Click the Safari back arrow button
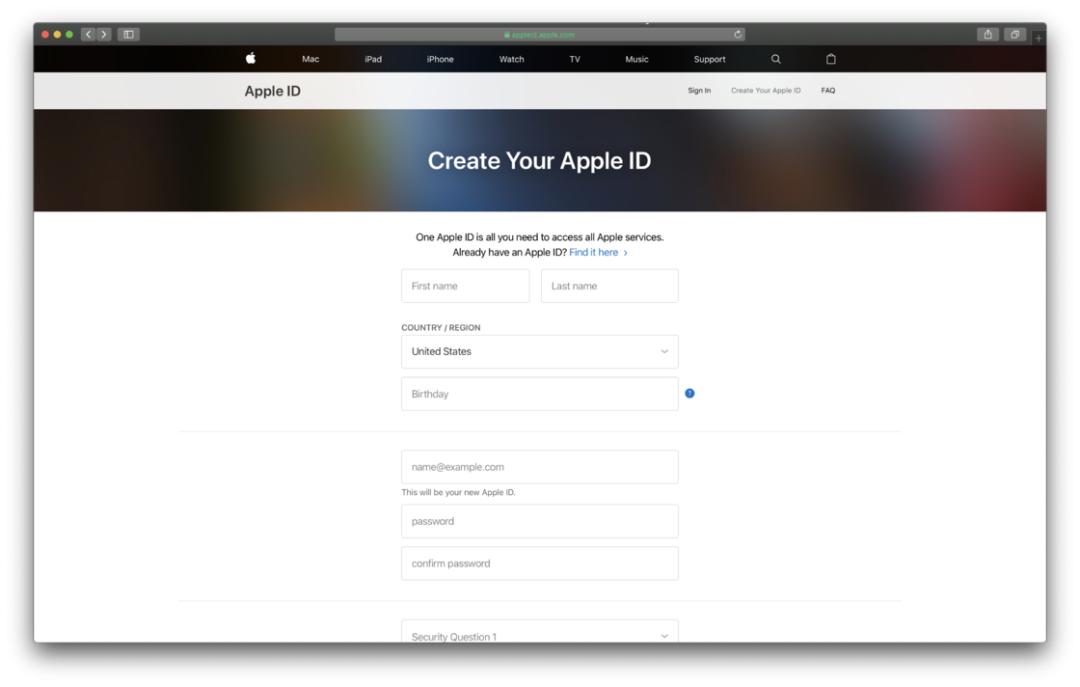 [88, 34]
